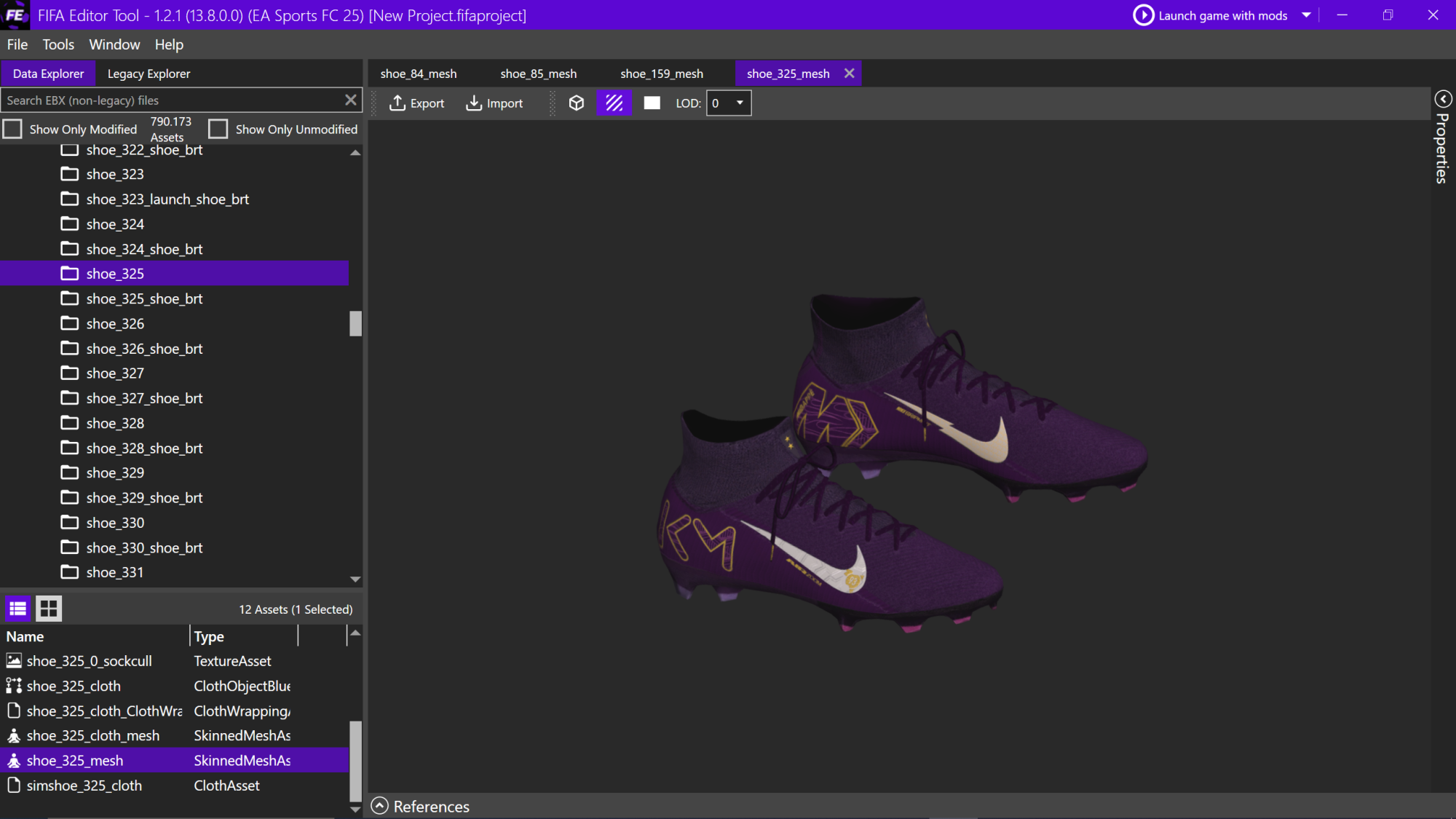Open the Tools menu
This screenshot has height=819, width=1456.
point(58,44)
